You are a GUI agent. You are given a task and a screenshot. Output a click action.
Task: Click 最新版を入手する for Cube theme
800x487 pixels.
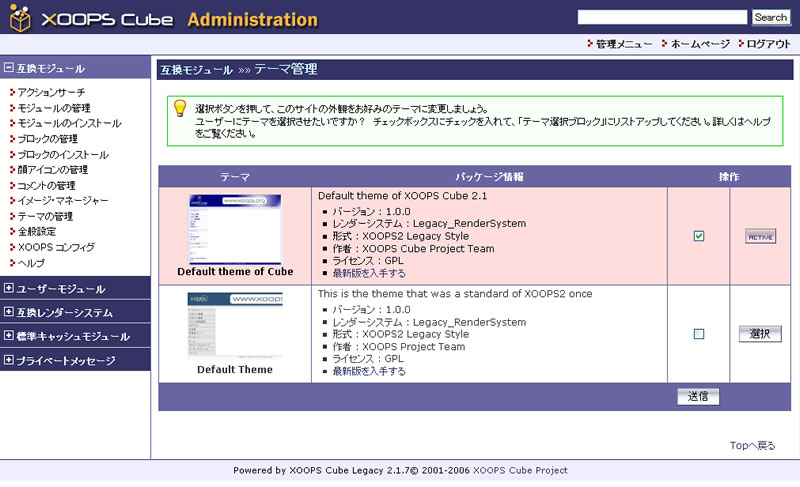369,273
